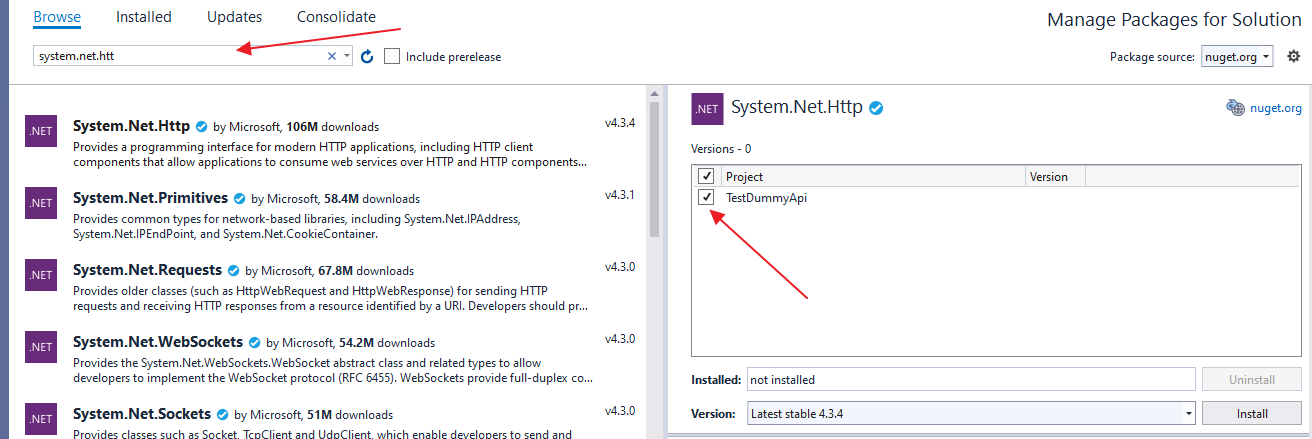1312x439 pixels.
Task: Click verified badge of System.Net.Sockets
Action: click(x=223, y=415)
